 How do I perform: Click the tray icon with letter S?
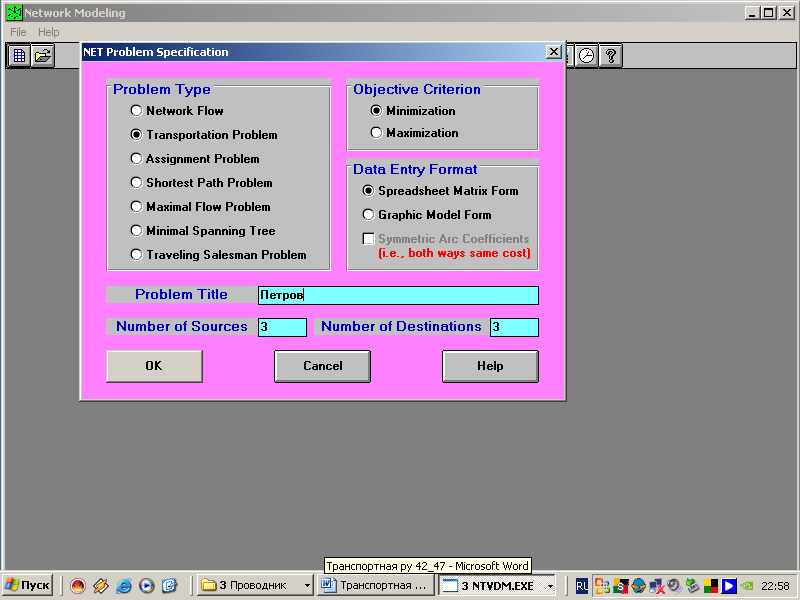click(x=620, y=586)
